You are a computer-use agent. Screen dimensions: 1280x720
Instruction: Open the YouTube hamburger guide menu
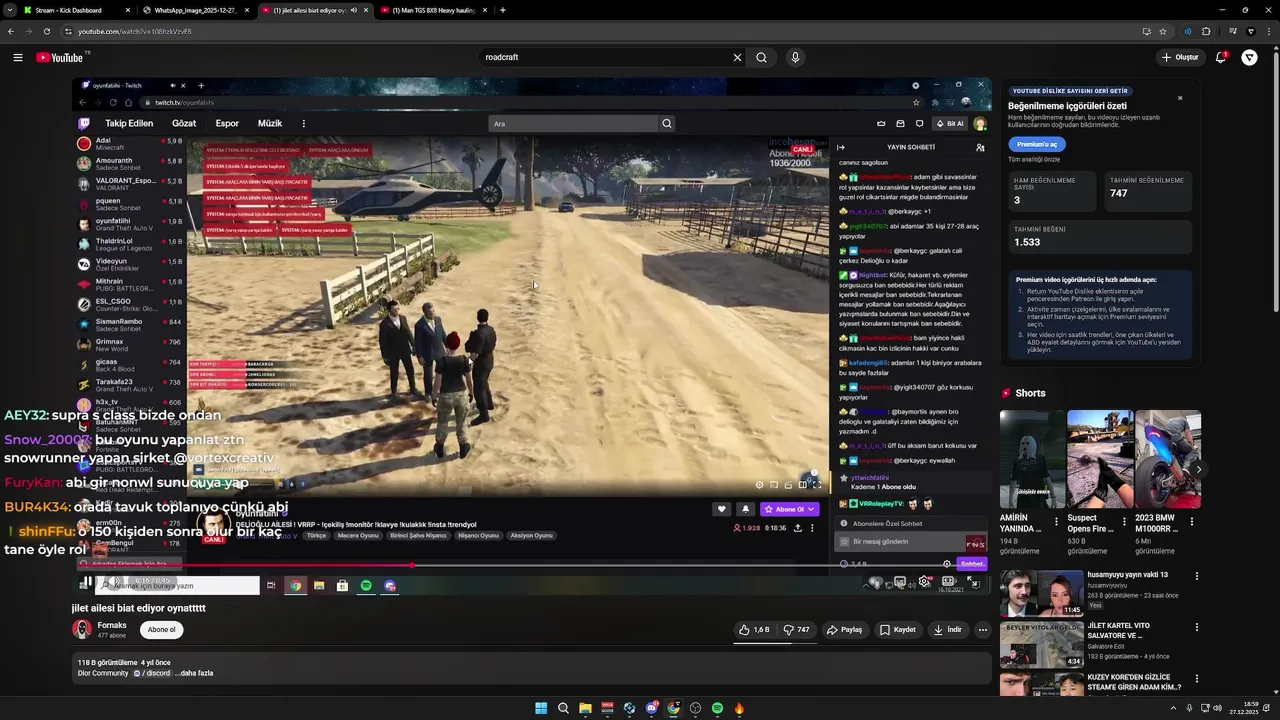(18, 57)
